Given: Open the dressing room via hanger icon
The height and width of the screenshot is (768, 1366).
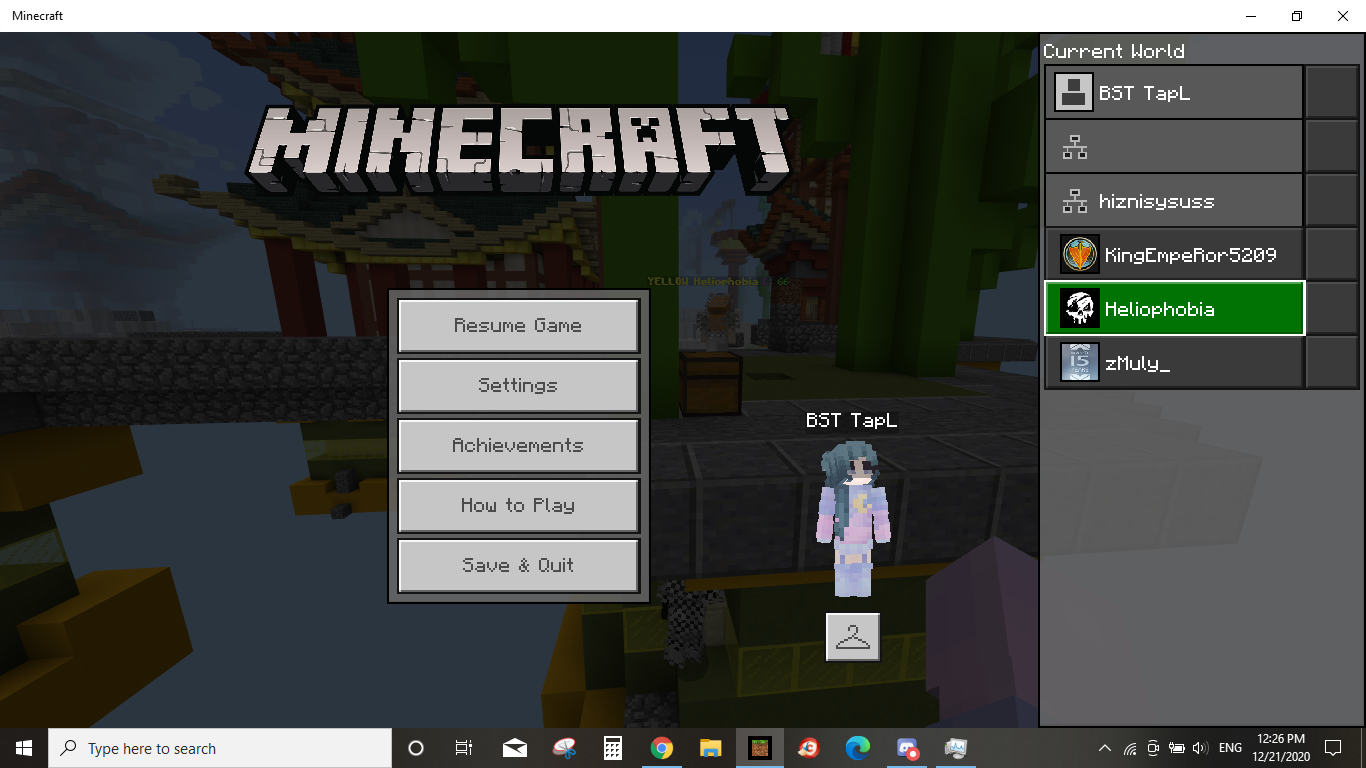Looking at the screenshot, I should 853,637.
